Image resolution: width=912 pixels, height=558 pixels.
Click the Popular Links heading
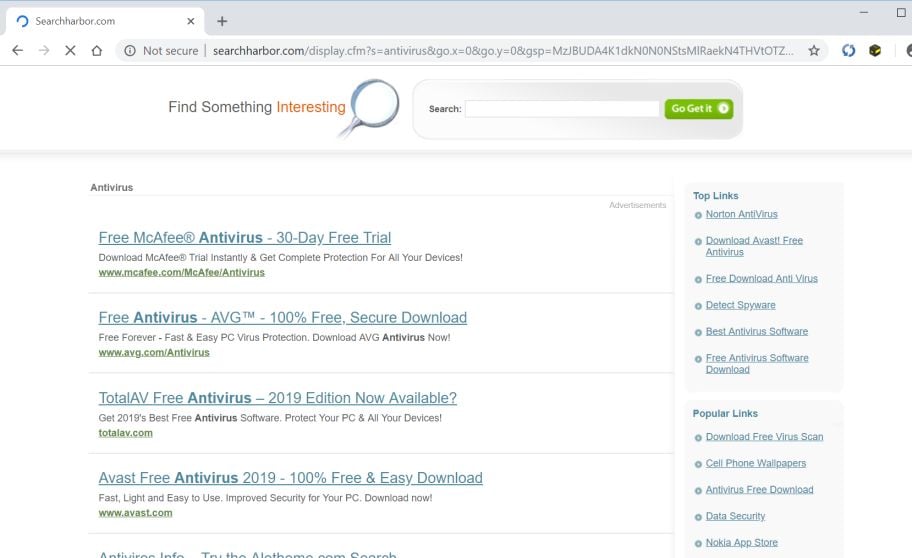point(725,414)
